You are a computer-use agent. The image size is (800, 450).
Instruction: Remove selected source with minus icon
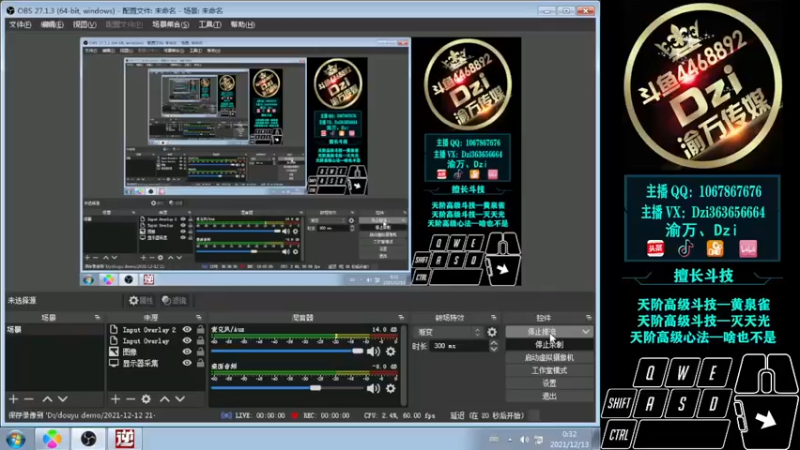pos(131,399)
